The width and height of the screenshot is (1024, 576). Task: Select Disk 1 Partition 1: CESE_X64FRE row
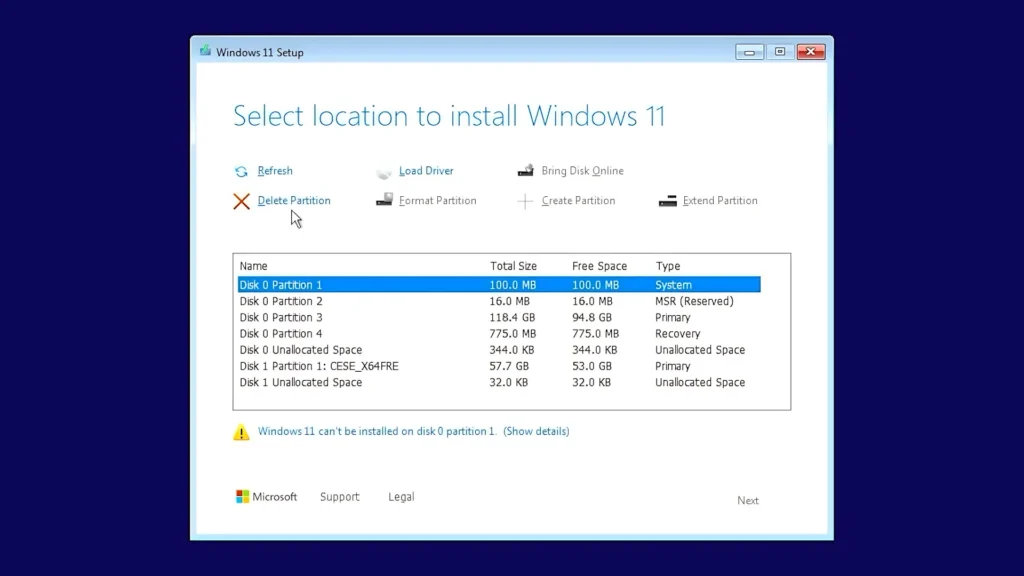pos(499,366)
